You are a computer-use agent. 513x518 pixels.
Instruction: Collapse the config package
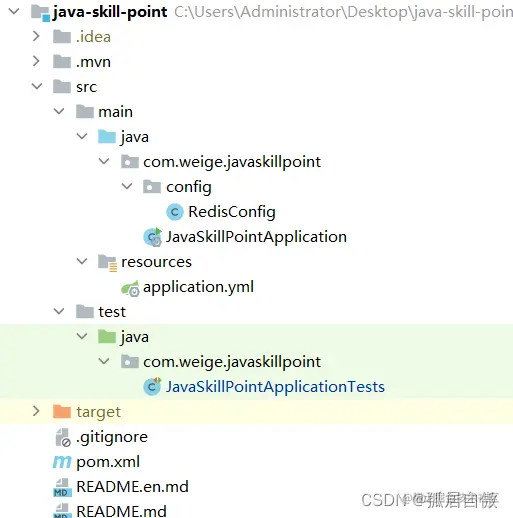pos(127,186)
